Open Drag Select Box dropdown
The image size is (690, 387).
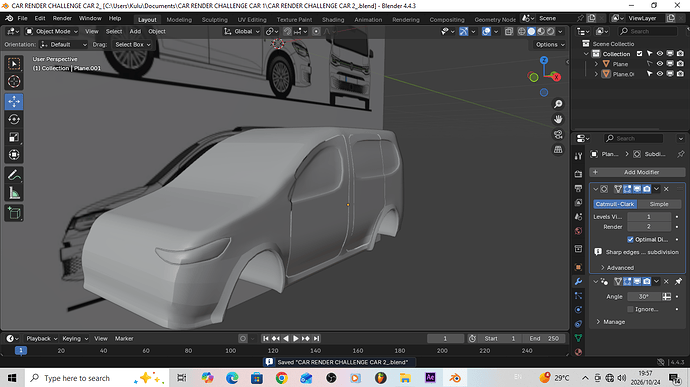tap(132, 44)
